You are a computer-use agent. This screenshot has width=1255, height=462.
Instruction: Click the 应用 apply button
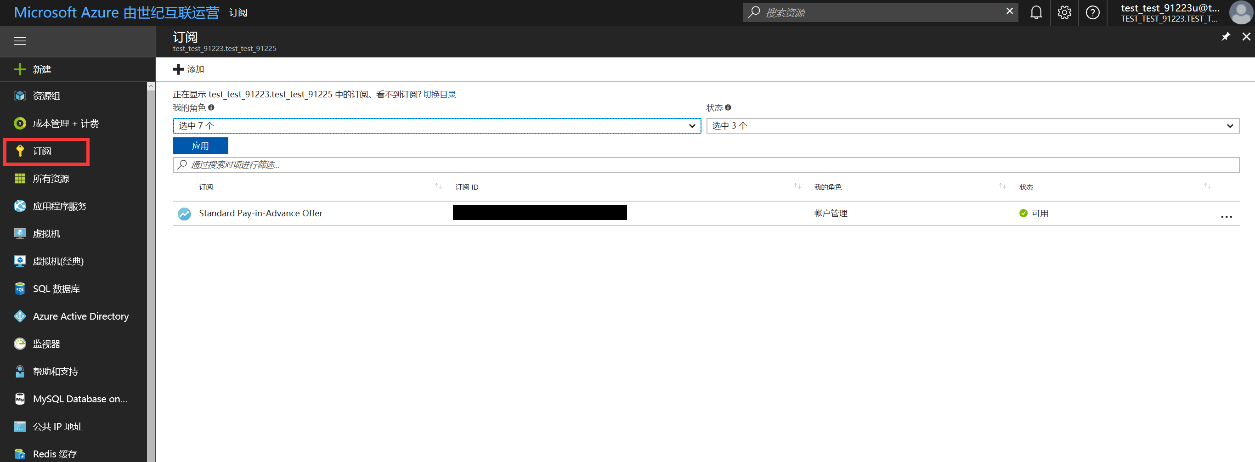(x=200, y=145)
